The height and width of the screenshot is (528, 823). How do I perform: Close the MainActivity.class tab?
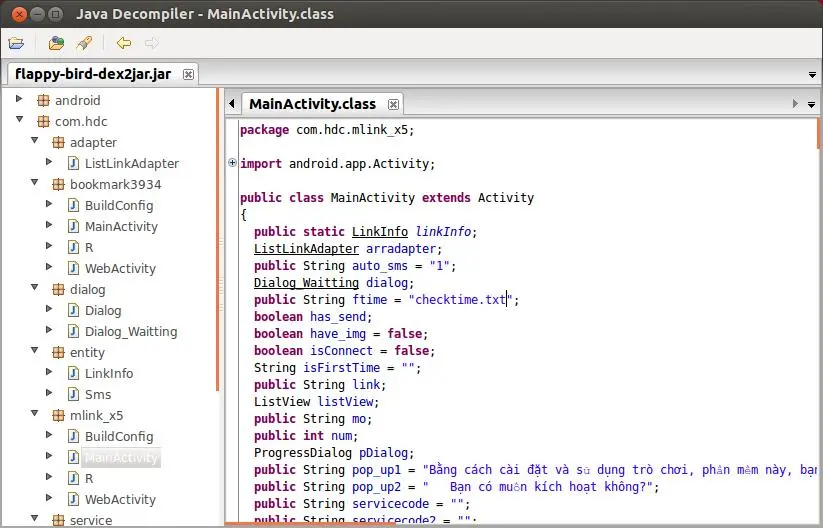(393, 104)
